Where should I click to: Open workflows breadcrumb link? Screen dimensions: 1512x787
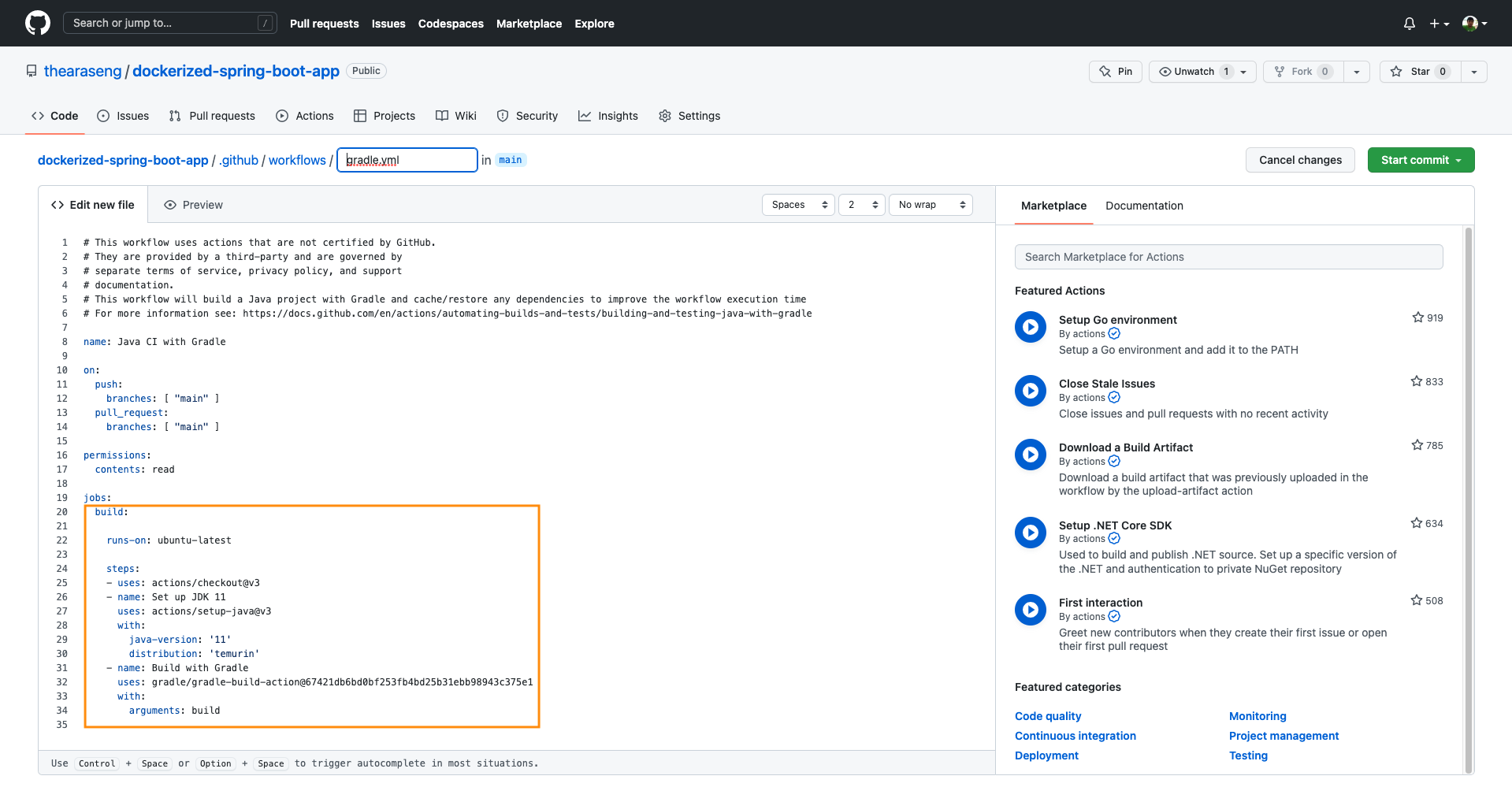click(x=297, y=160)
